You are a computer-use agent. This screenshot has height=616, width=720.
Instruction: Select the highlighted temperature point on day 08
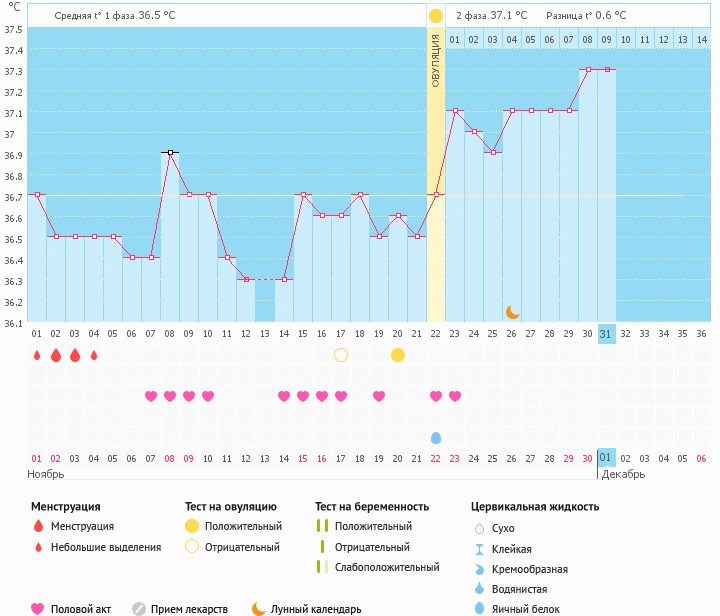(170, 152)
